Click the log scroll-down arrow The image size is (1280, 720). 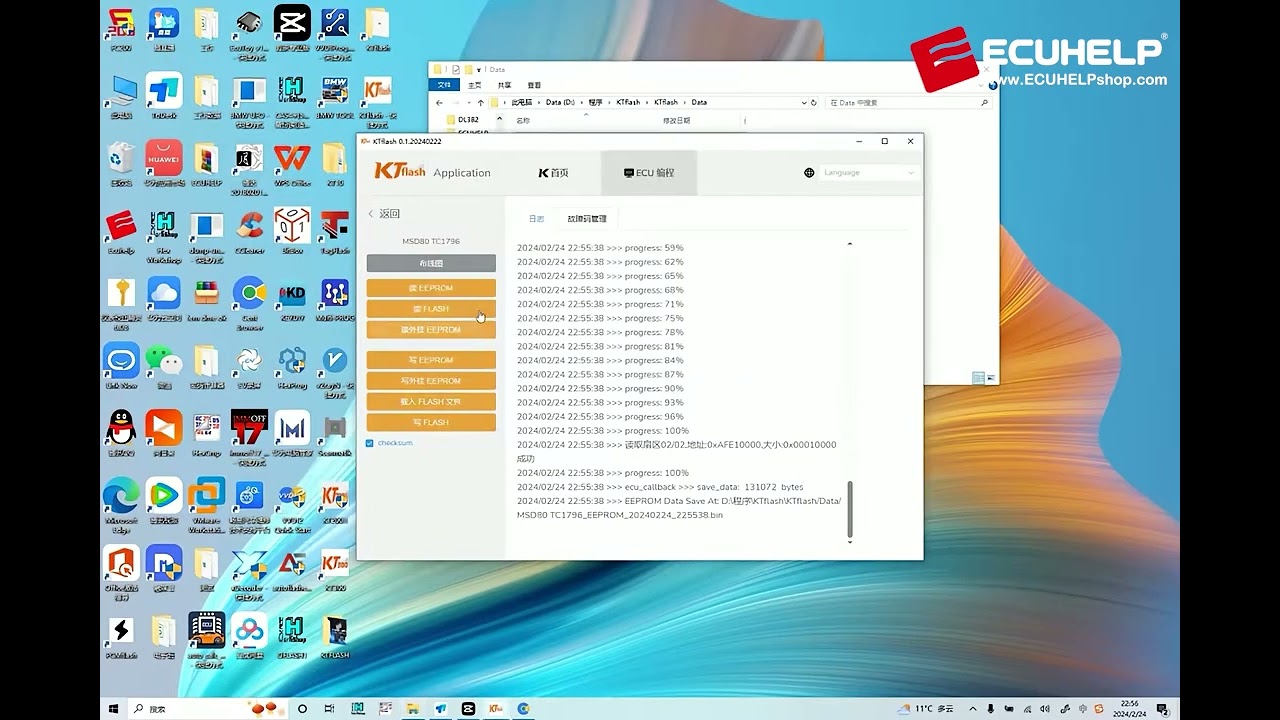pyautogui.click(x=850, y=542)
